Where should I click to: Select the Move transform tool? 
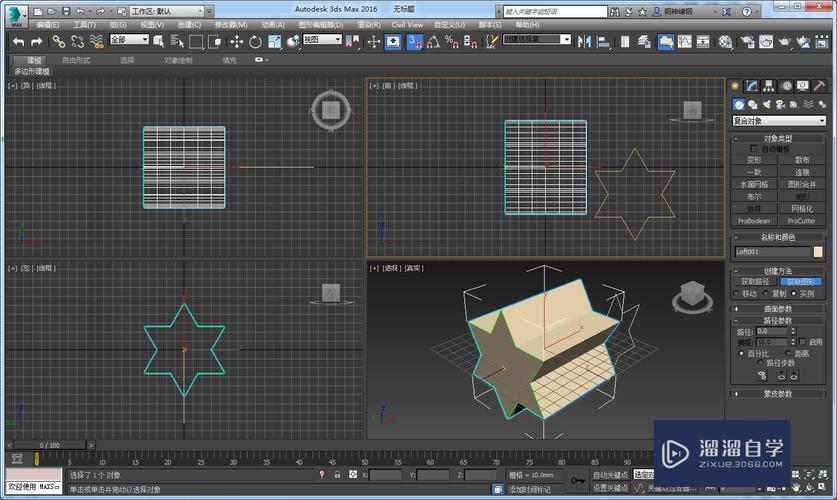237,41
